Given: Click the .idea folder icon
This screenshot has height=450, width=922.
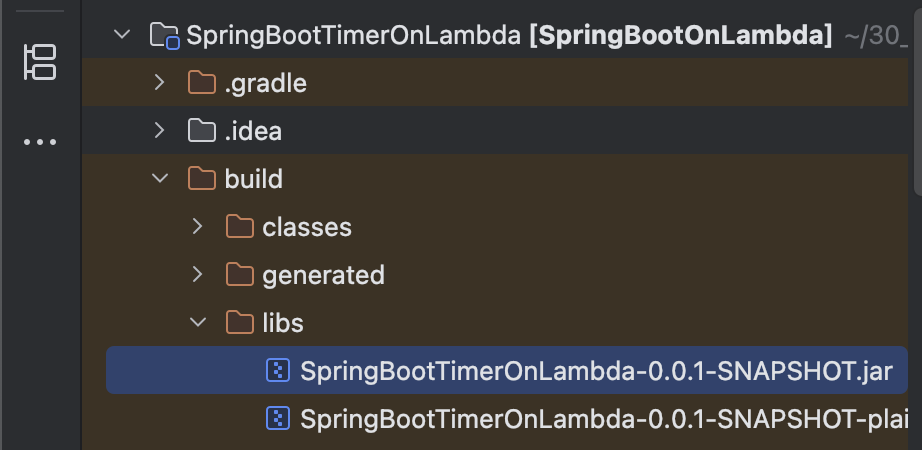Looking at the screenshot, I should point(202,131).
